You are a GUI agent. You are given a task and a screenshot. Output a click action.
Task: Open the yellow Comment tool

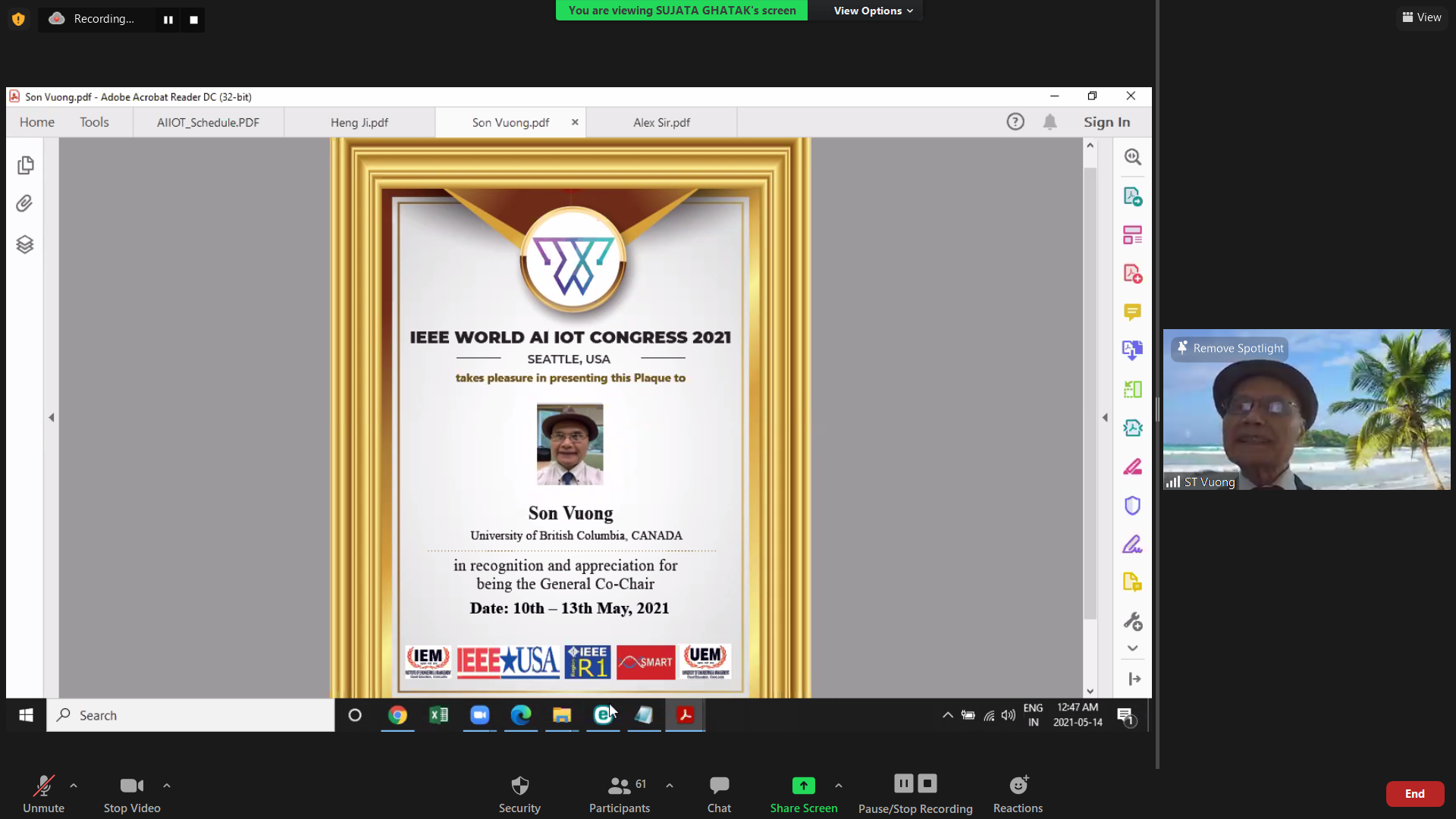(1132, 312)
